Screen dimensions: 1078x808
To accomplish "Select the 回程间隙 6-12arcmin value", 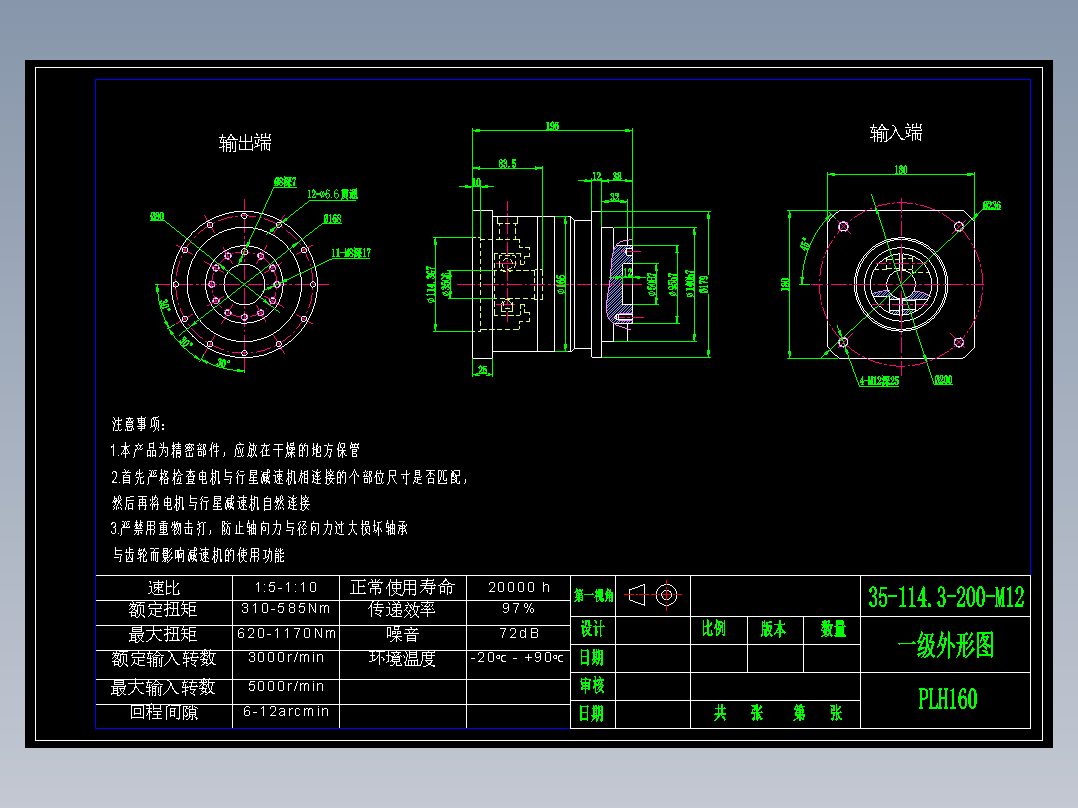I will tap(287, 712).
